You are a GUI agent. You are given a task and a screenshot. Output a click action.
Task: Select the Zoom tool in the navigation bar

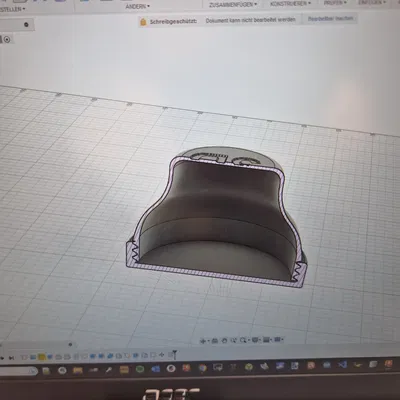coord(234,340)
